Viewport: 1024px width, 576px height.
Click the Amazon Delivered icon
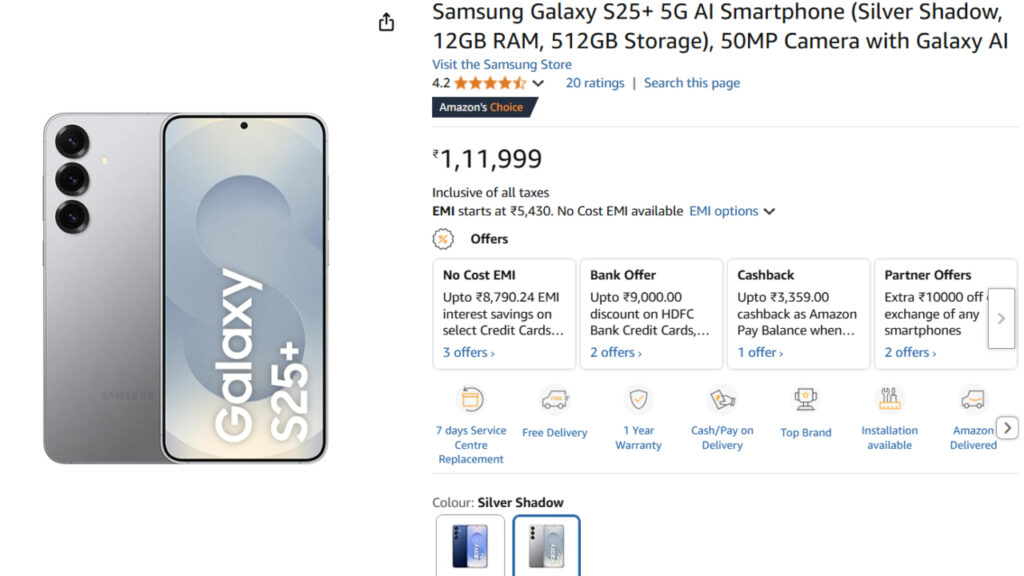point(972,399)
